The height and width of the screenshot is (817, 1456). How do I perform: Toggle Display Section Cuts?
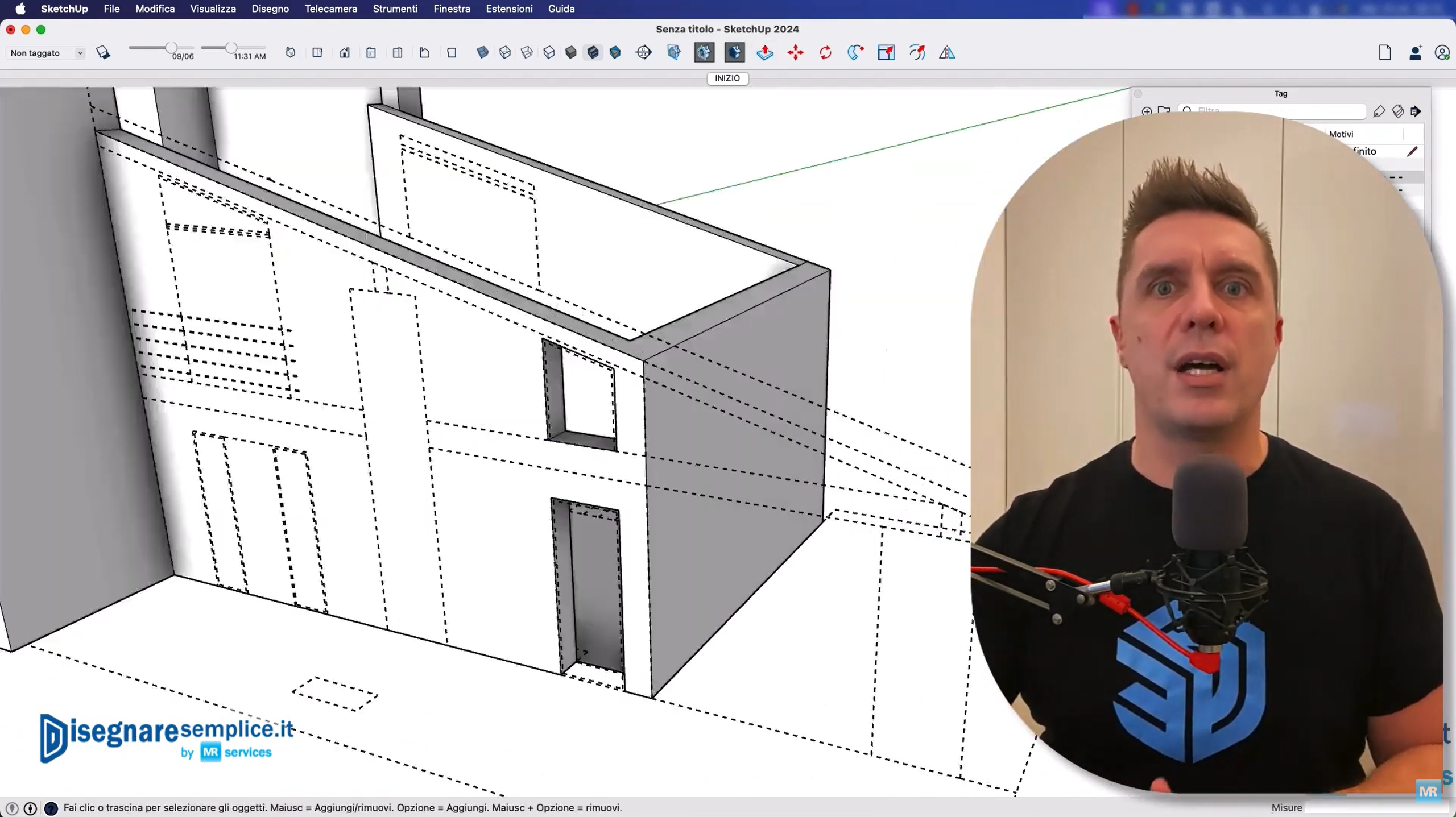(x=704, y=53)
